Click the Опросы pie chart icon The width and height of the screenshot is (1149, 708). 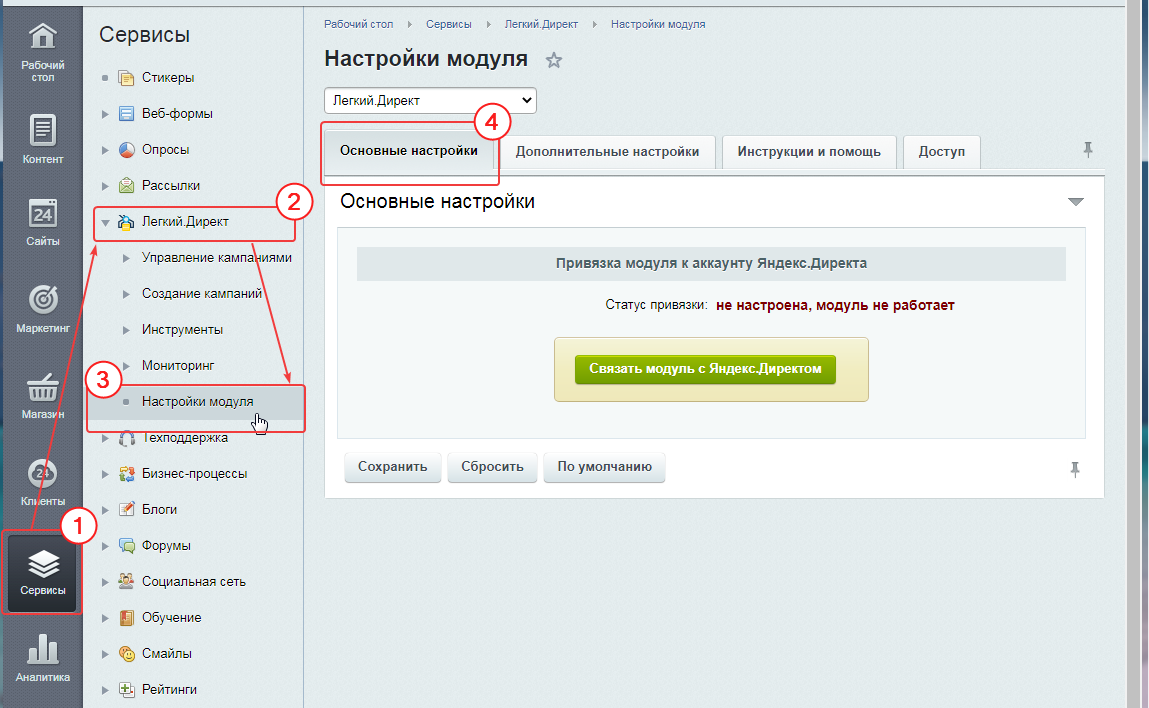(x=126, y=150)
